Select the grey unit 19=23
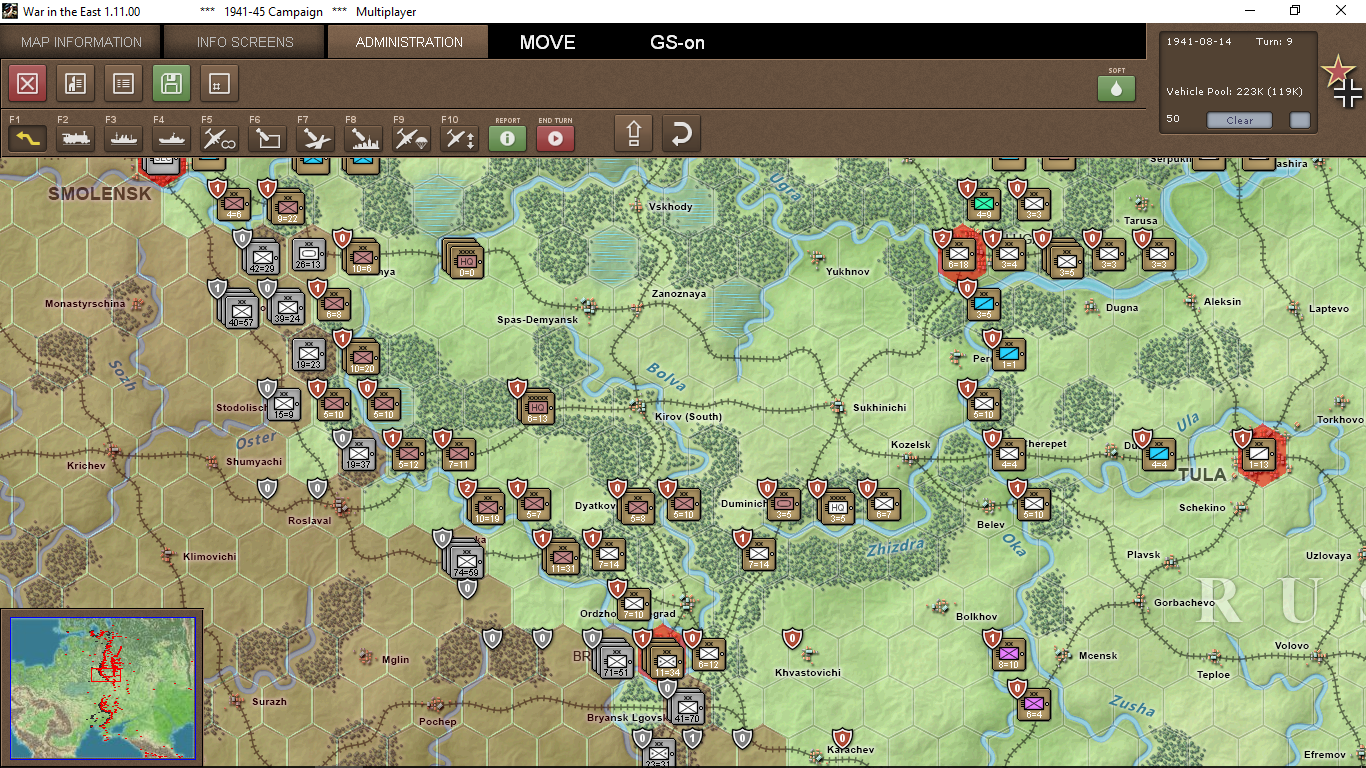The image size is (1366, 768). tap(309, 354)
